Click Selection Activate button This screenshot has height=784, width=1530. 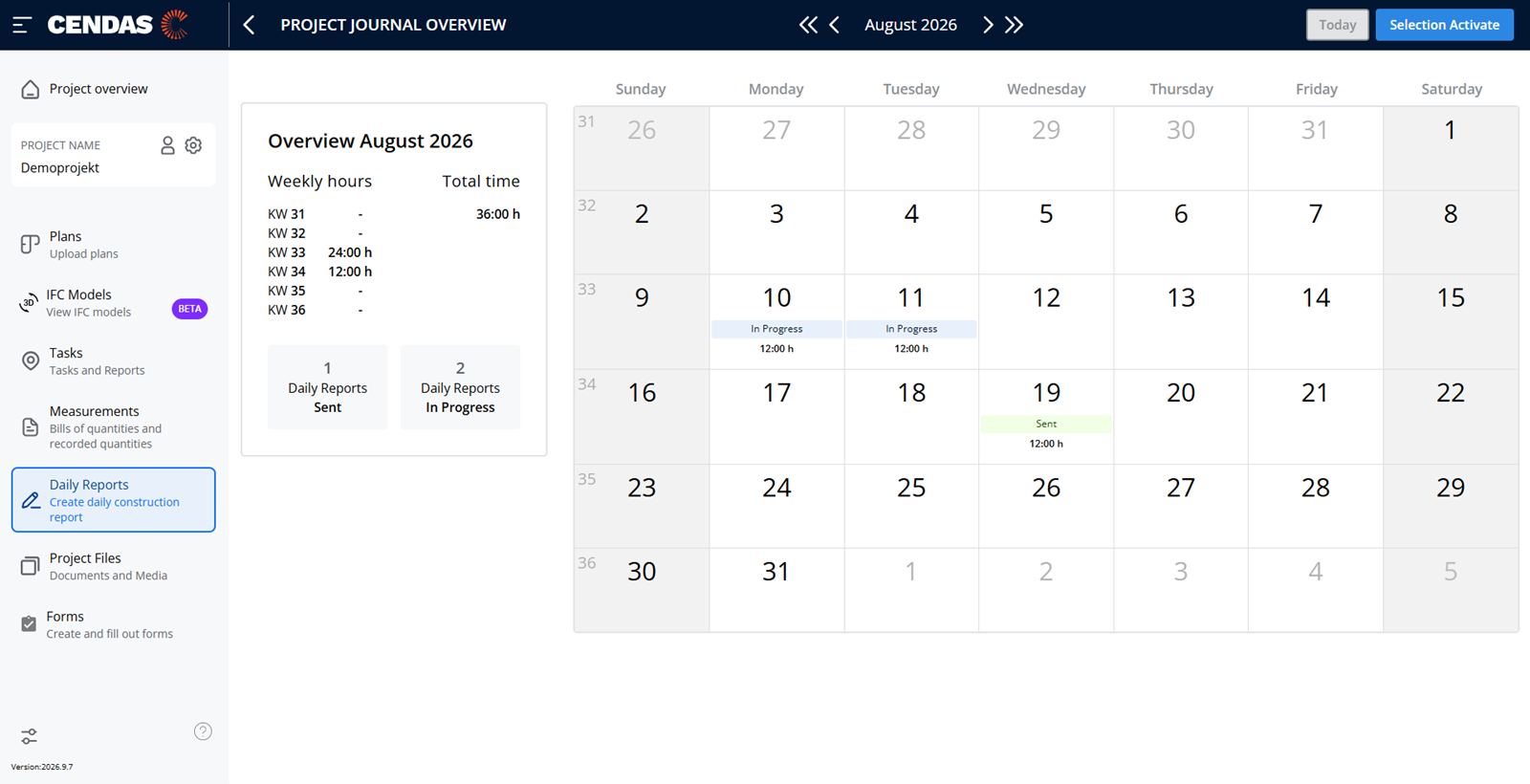1444,25
